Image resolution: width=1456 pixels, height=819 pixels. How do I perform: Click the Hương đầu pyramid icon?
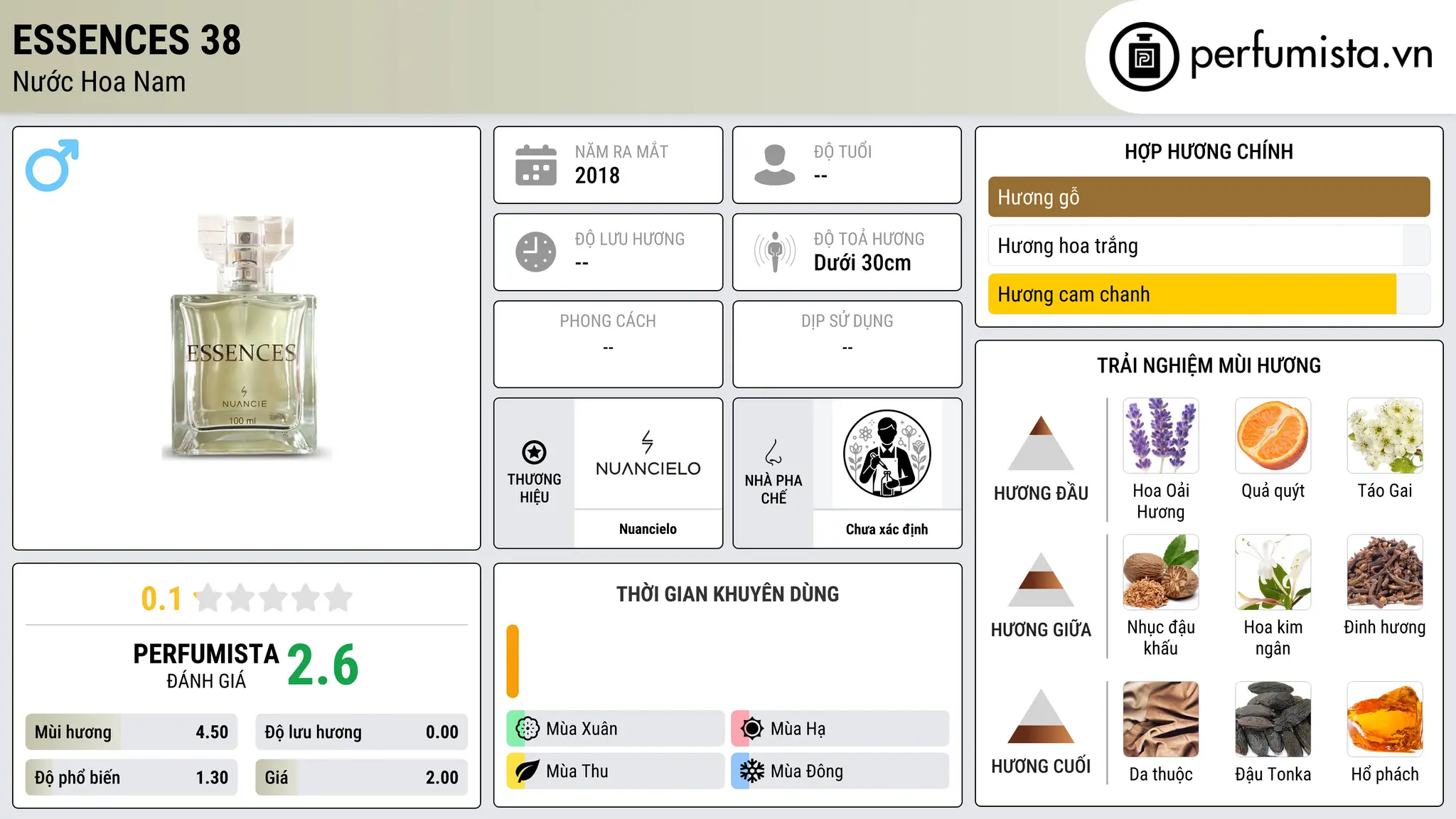[x=1041, y=443]
